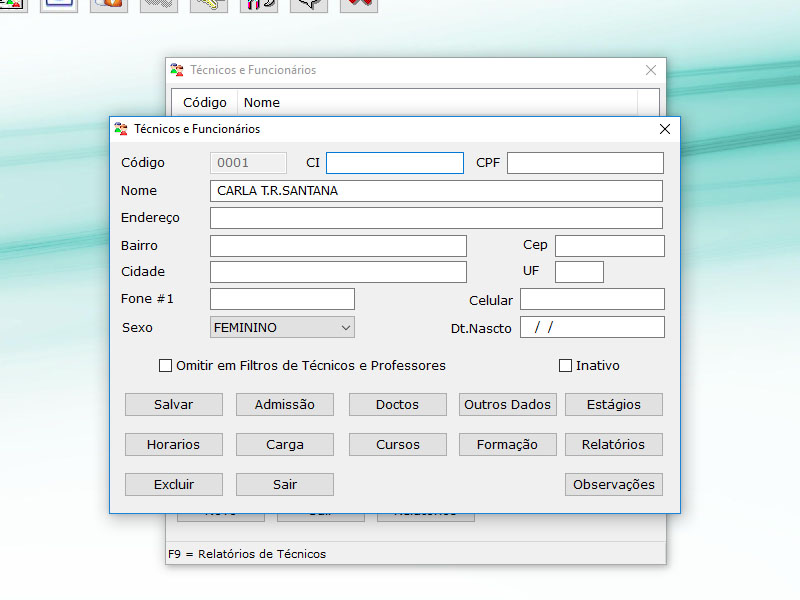Click the Técnicos e Funcionários dialog title icon
The height and width of the screenshot is (600, 800).
[x=122, y=129]
